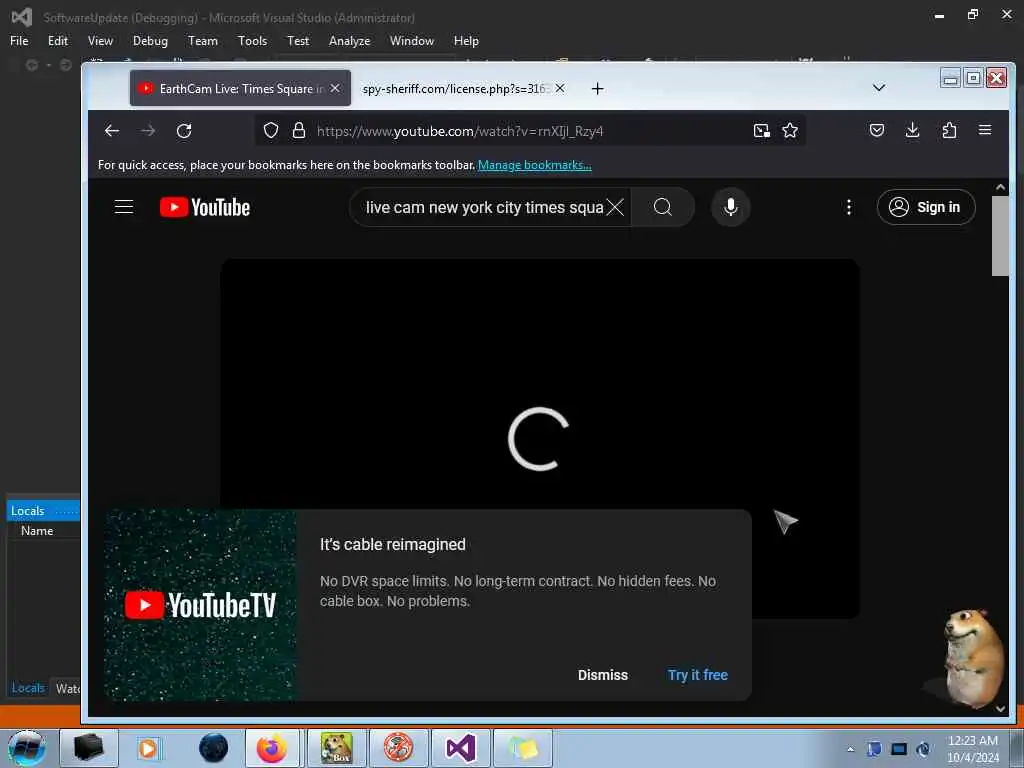The image size is (1024, 768).
Task: Open the Box hamster taskbar icon
Action: 336,748
